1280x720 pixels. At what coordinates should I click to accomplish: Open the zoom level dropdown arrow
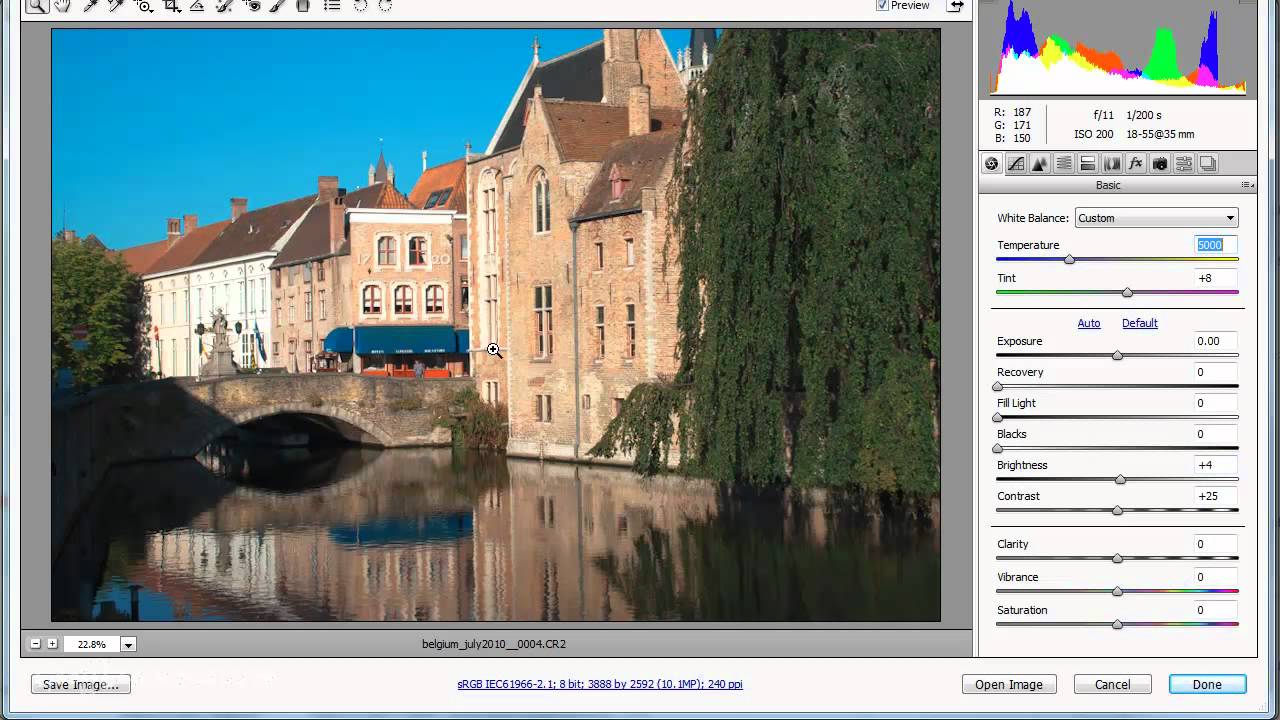click(x=128, y=645)
